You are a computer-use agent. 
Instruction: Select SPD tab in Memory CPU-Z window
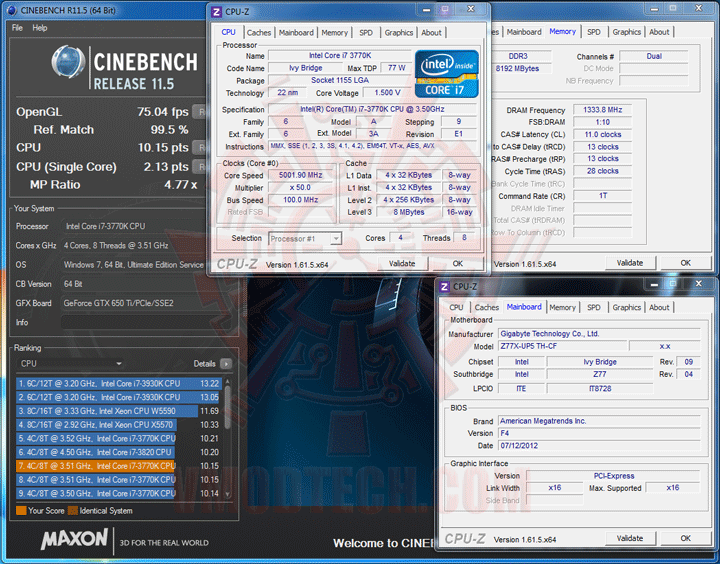coord(594,32)
